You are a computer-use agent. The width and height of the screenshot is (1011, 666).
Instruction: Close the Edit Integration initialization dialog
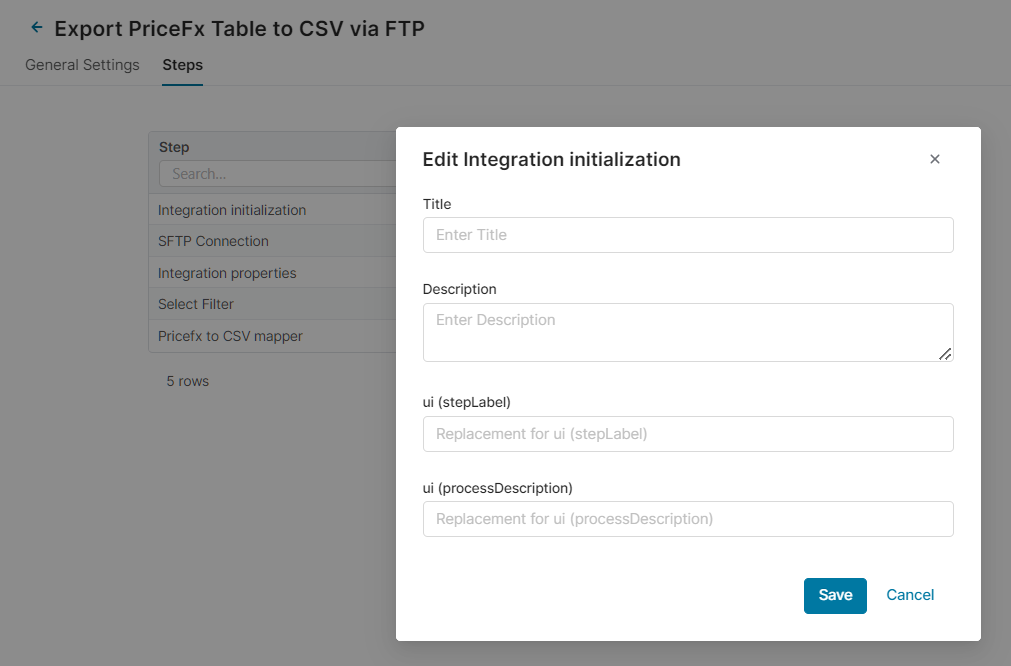point(935,159)
